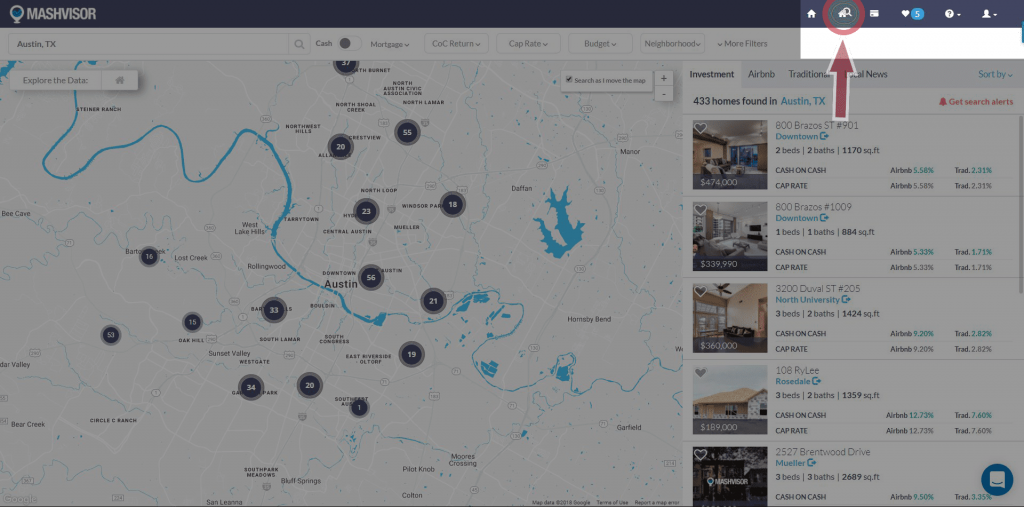Click the card icon in top navigation

[874, 14]
